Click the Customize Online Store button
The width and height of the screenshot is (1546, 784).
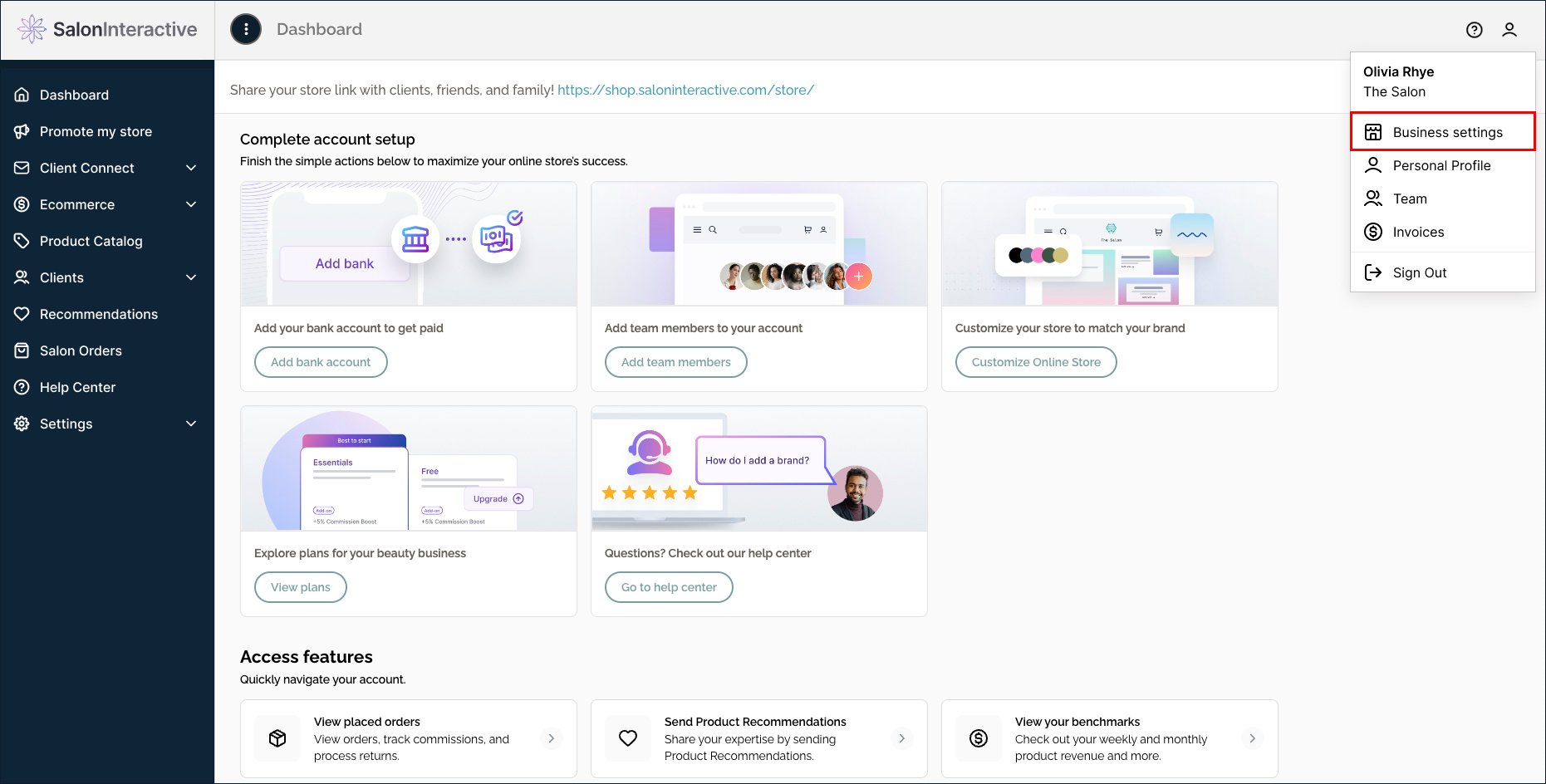[1035, 362]
